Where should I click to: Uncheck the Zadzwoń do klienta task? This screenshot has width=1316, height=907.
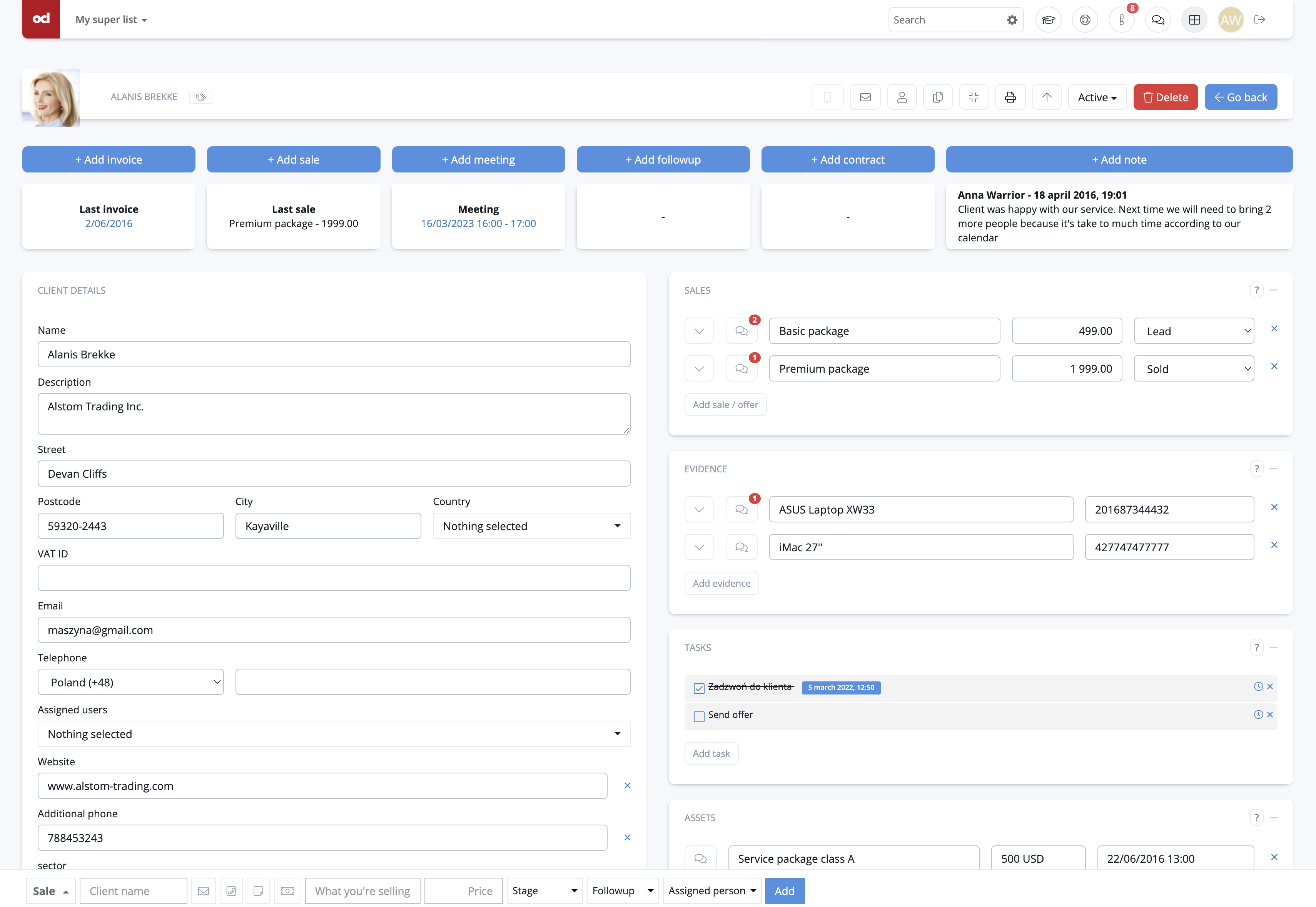tap(699, 688)
